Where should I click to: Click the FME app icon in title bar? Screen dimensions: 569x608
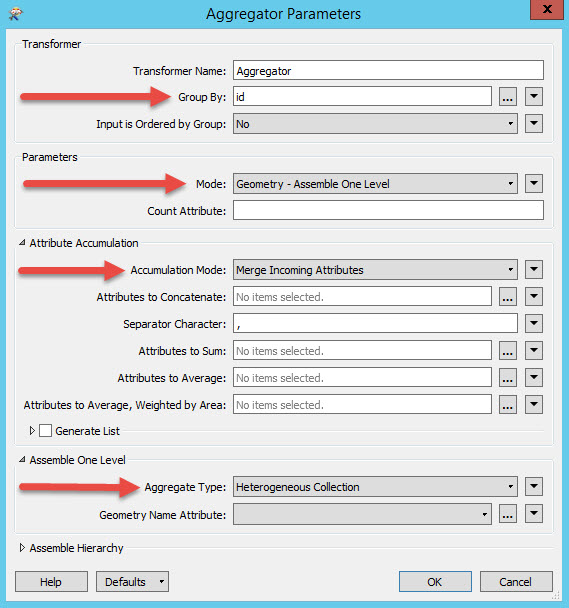(x=16, y=14)
